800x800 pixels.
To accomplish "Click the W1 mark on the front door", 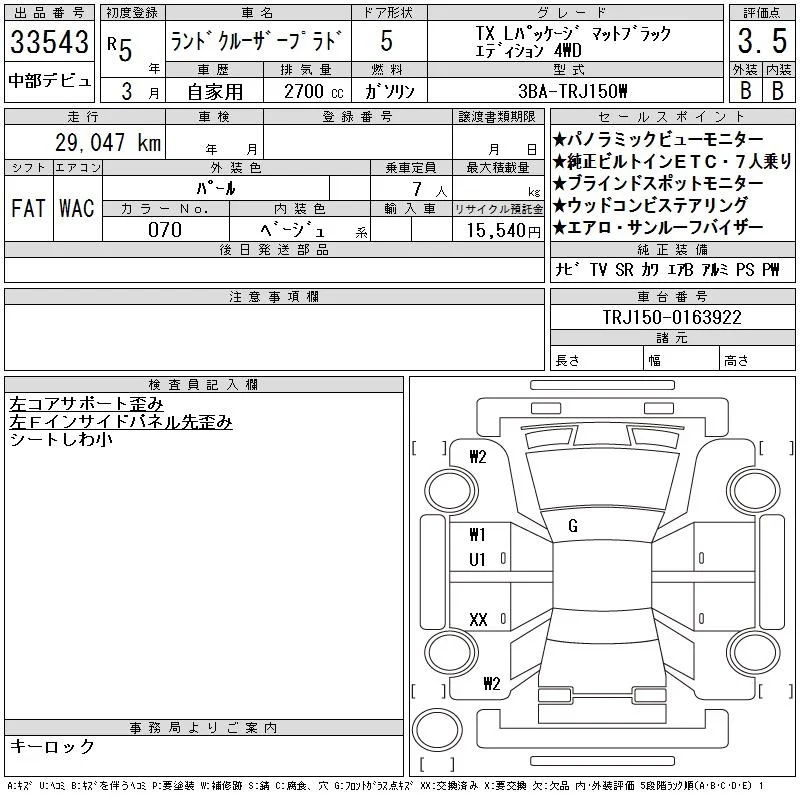I will pos(477,535).
